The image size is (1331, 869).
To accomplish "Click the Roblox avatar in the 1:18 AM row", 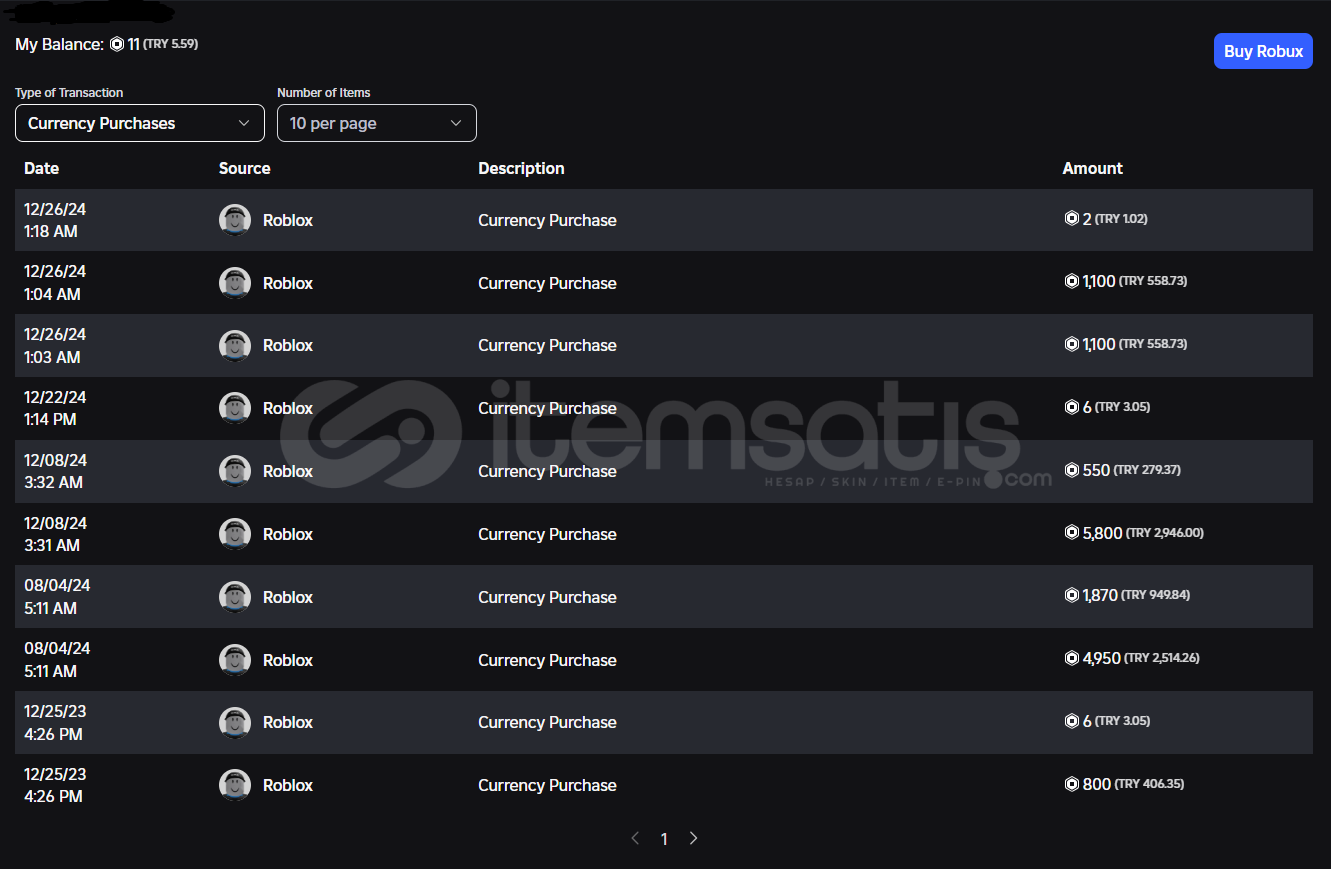I will pos(235,220).
